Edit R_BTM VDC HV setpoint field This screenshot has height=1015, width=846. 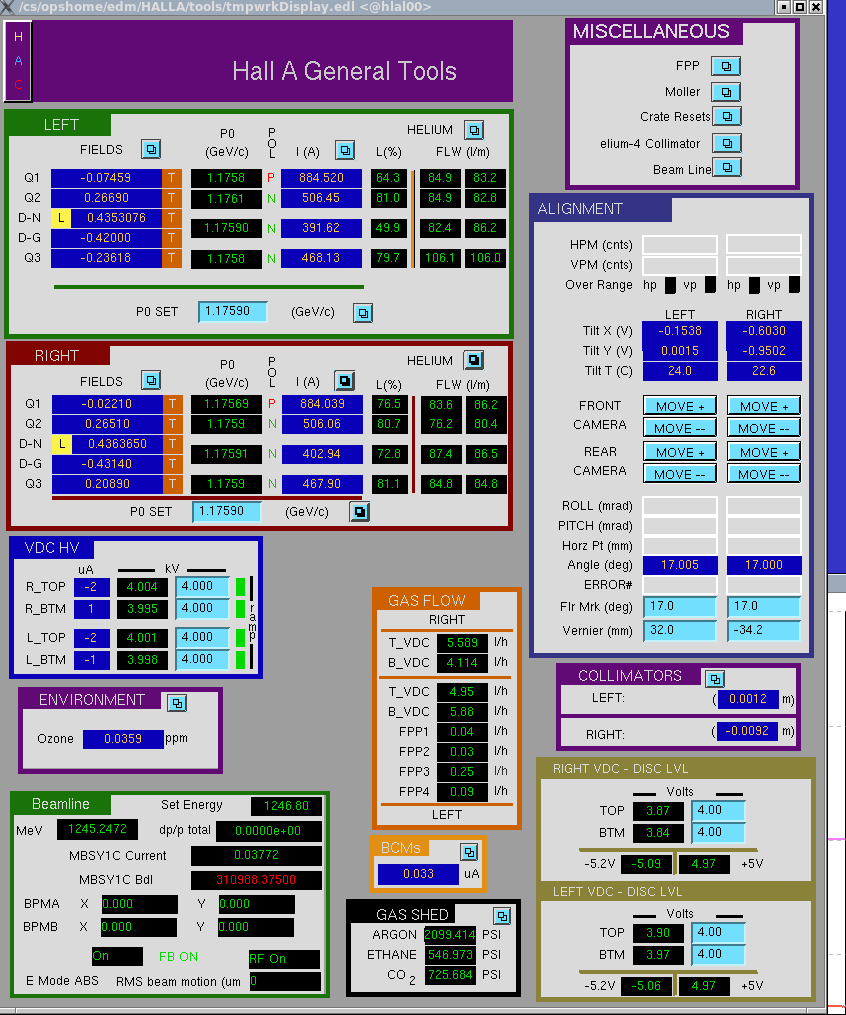tap(202, 608)
